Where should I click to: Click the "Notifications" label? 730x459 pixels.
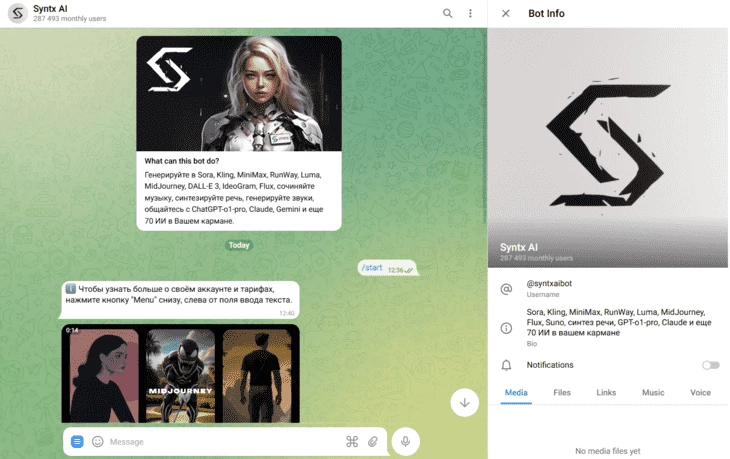550,365
